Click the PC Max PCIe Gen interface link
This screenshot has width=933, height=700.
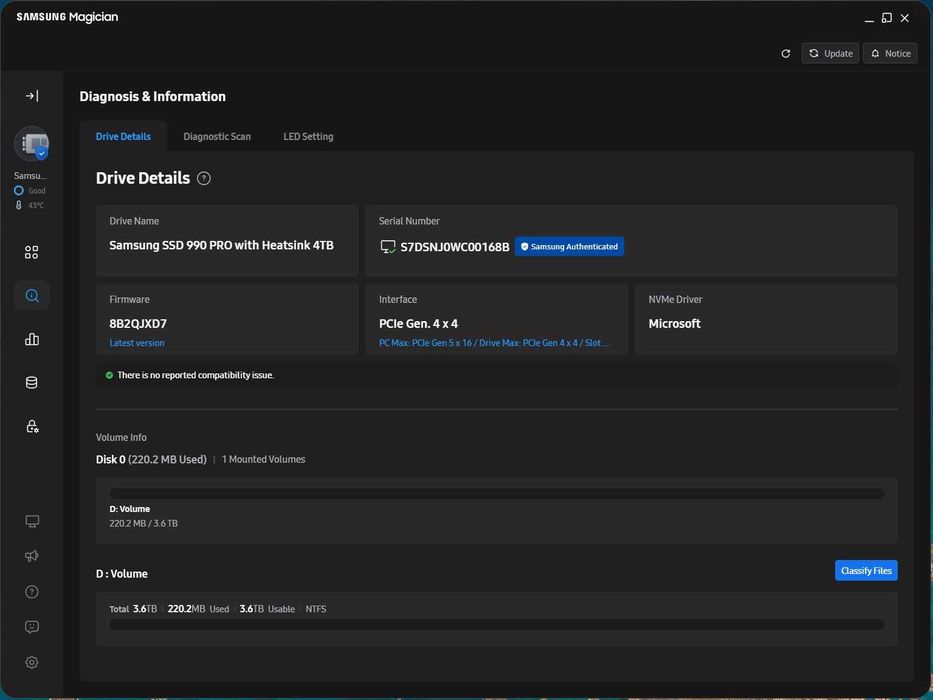click(x=494, y=343)
